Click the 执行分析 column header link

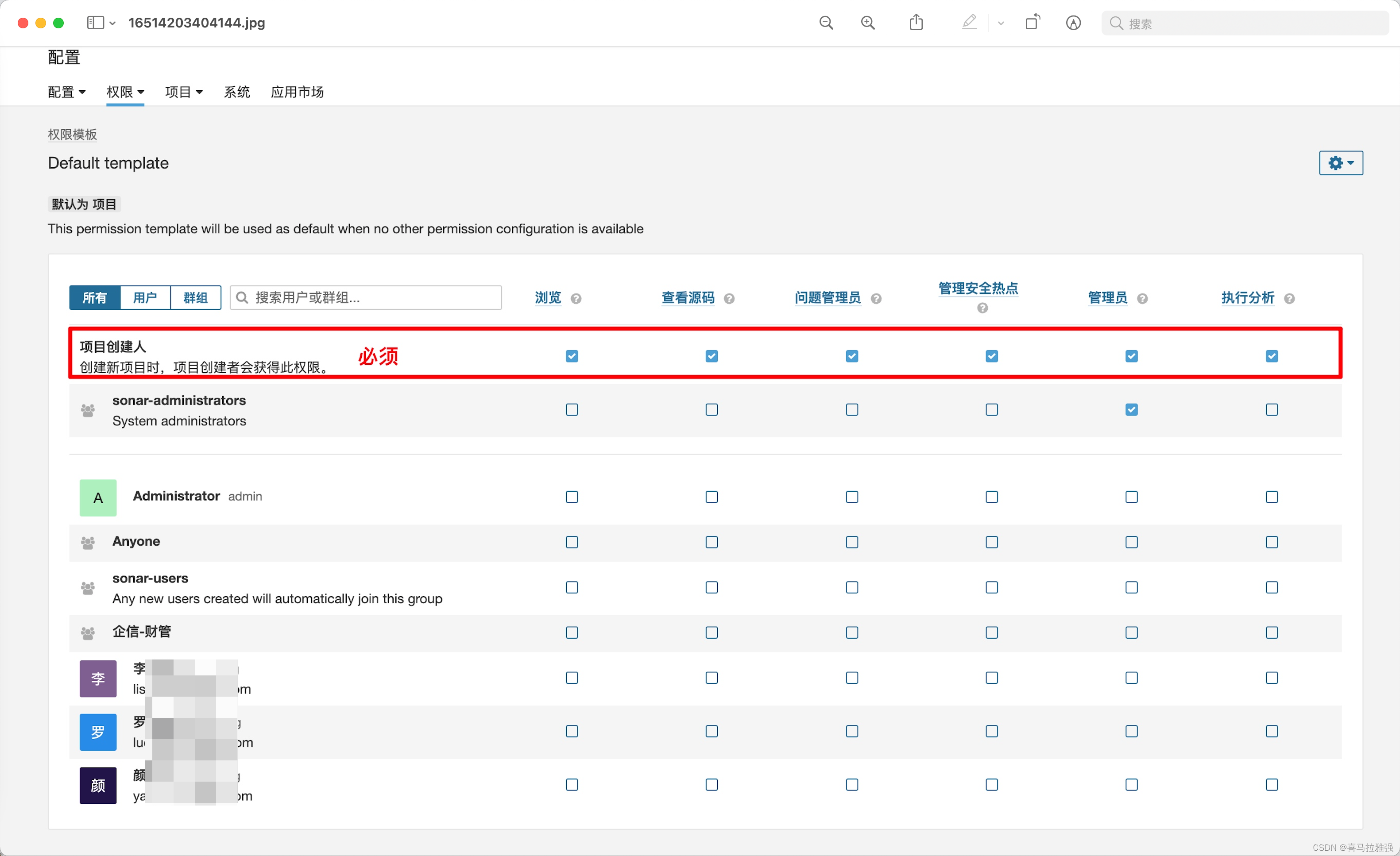tap(1248, 297)
